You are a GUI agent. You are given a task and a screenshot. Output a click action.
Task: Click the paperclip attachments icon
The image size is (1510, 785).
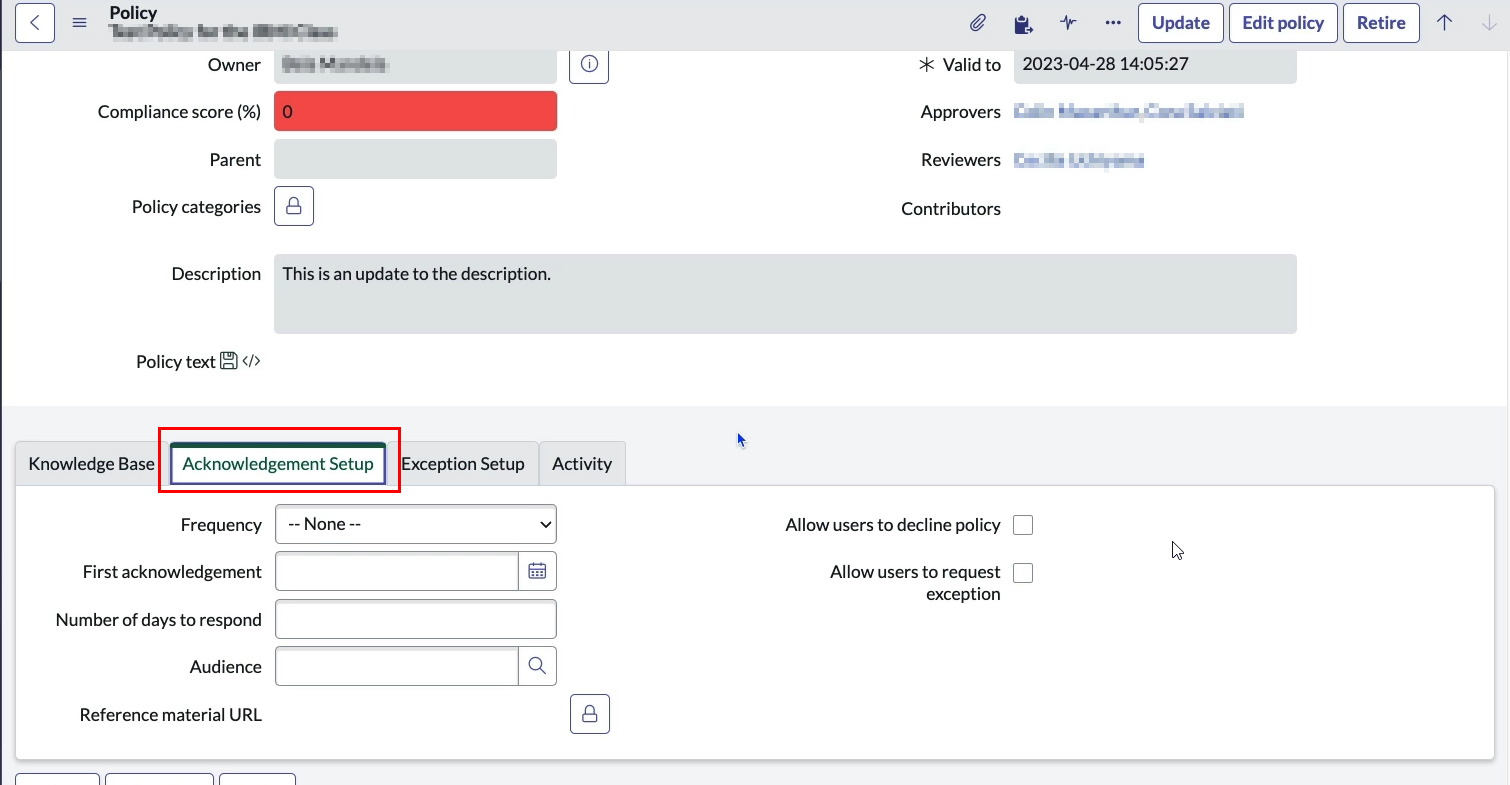tap(977, 23)
